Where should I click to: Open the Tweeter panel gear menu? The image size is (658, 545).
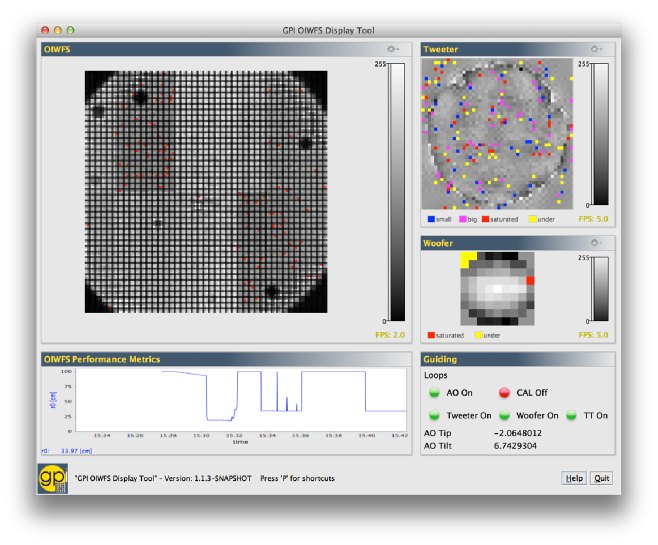(x=596, y=49)
